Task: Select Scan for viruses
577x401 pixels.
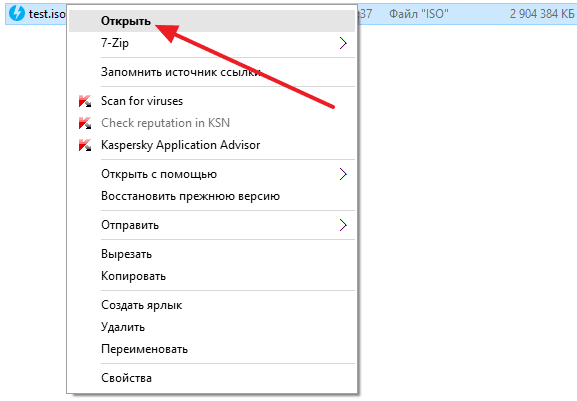Action: [x=212, y=101]
